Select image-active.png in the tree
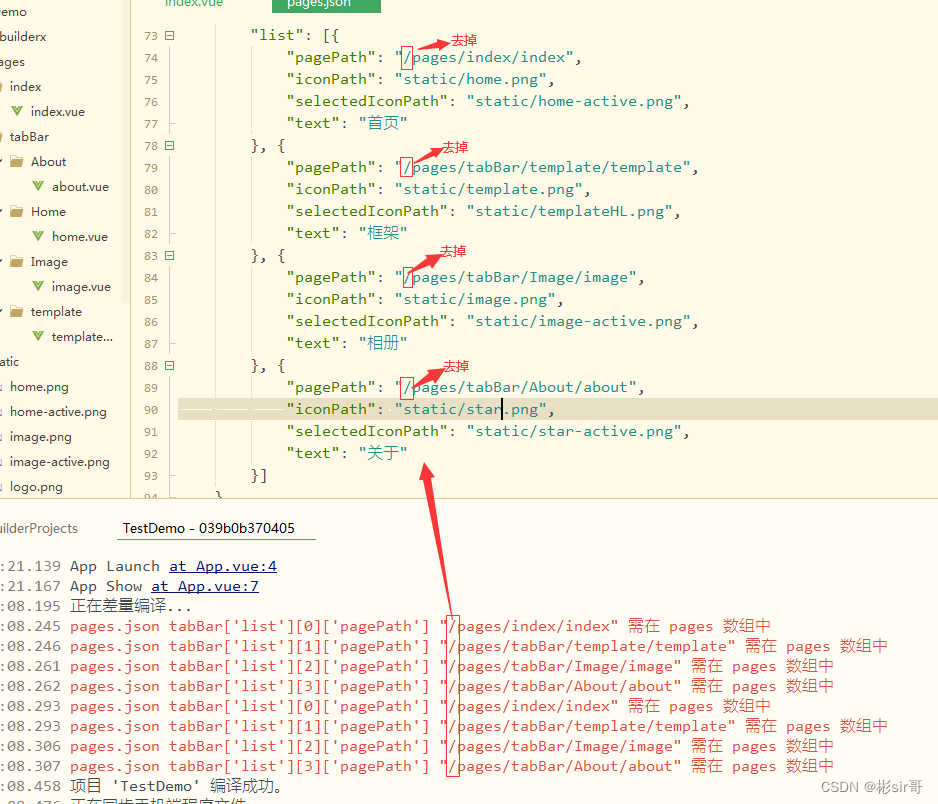The image size is (938, 804). (58, 461)
